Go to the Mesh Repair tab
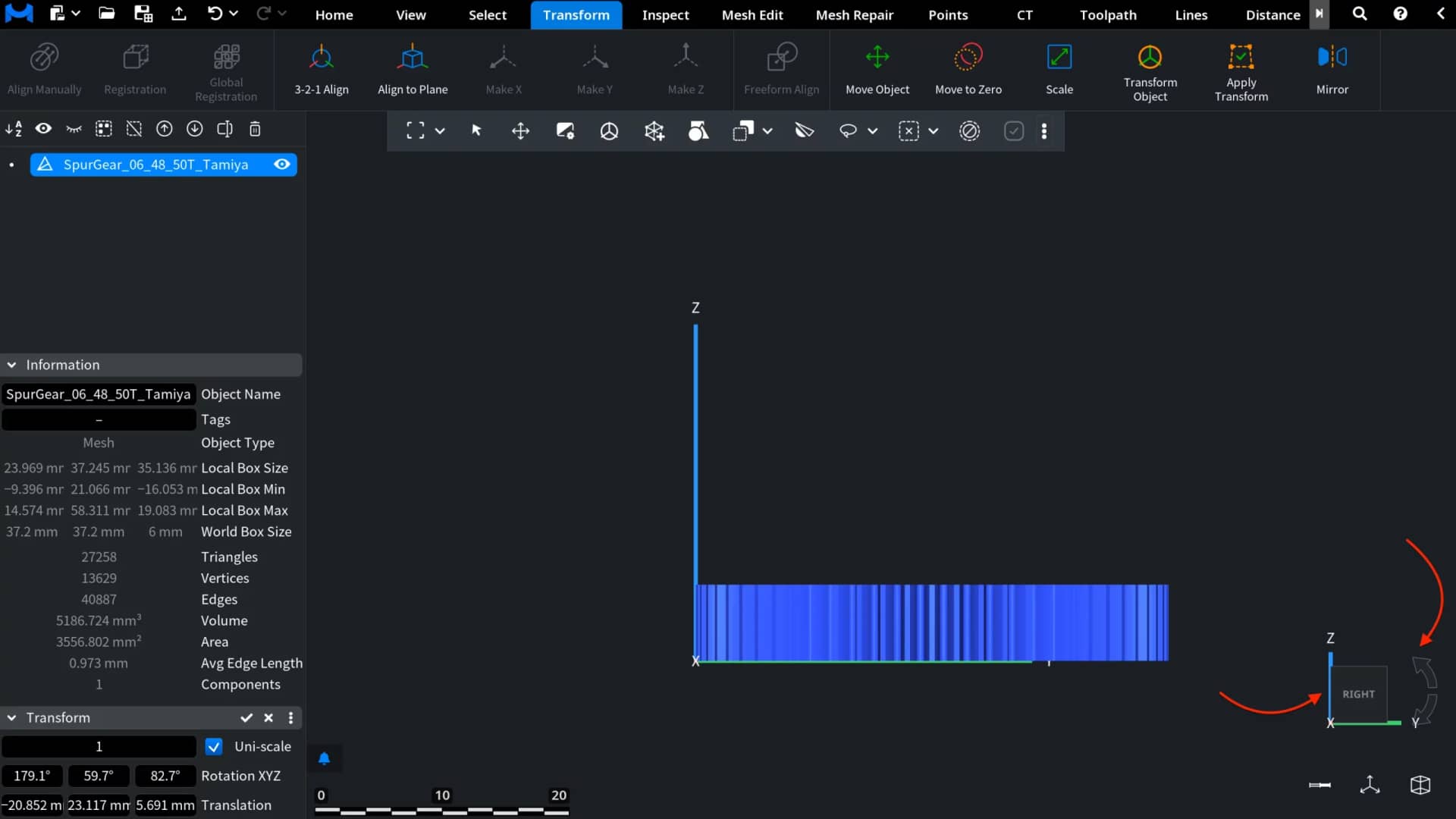 (854, 14)
